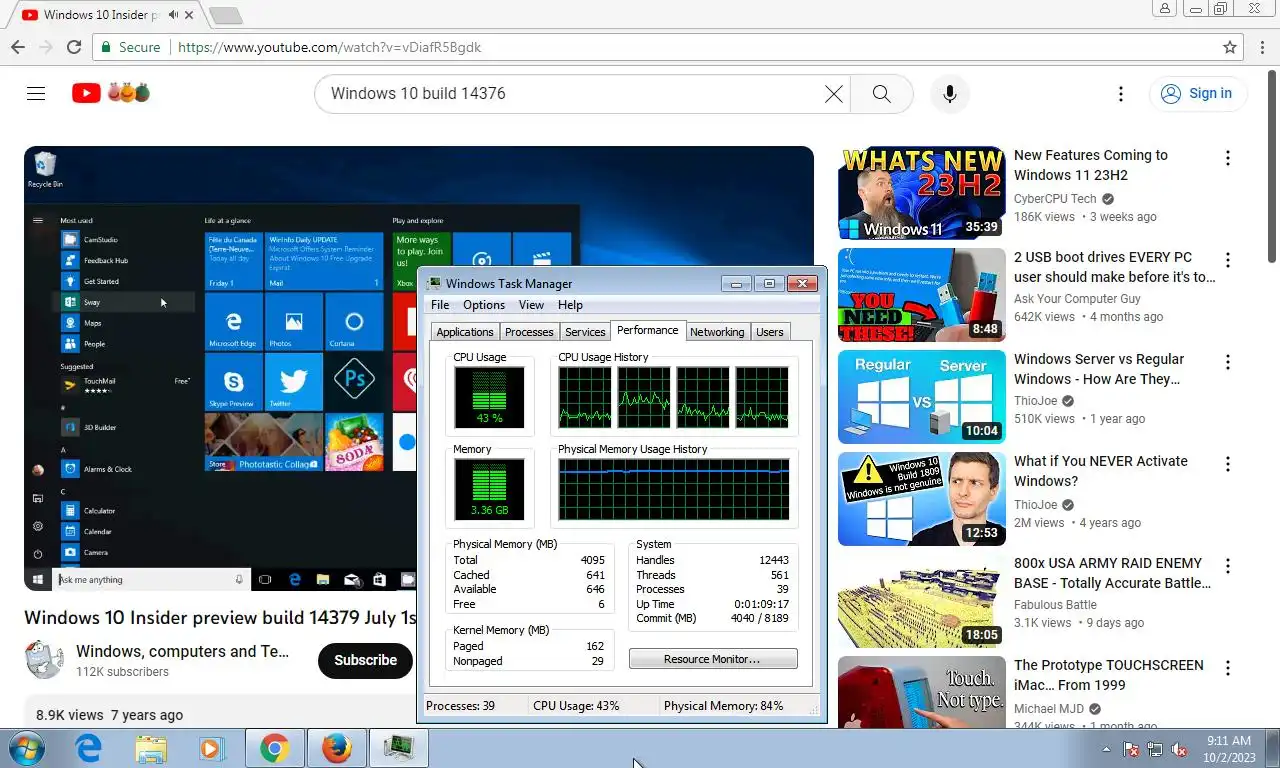Go back with browser back arrow
This screenshot has height=768, width=1280.
click(18, 47)
